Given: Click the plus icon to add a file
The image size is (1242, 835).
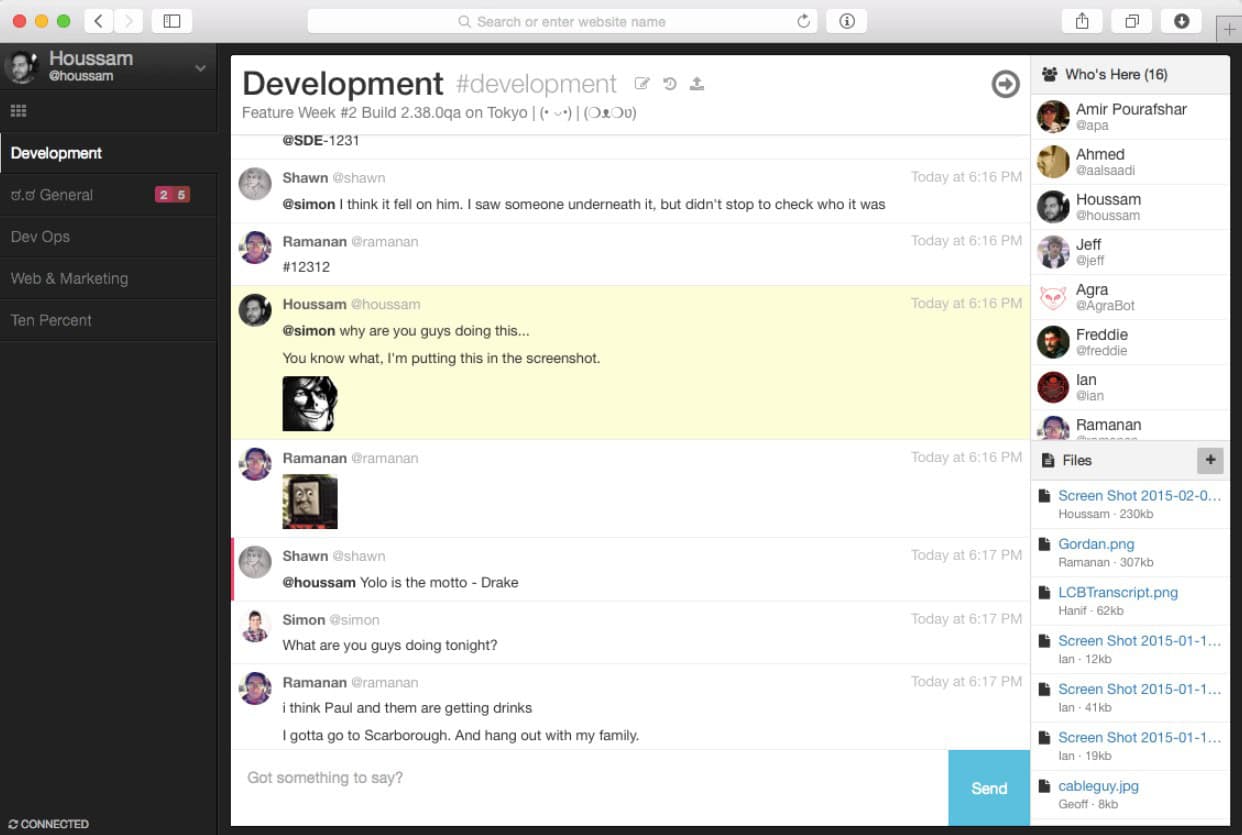Looking at the screenshot, I should (1210, 460).
